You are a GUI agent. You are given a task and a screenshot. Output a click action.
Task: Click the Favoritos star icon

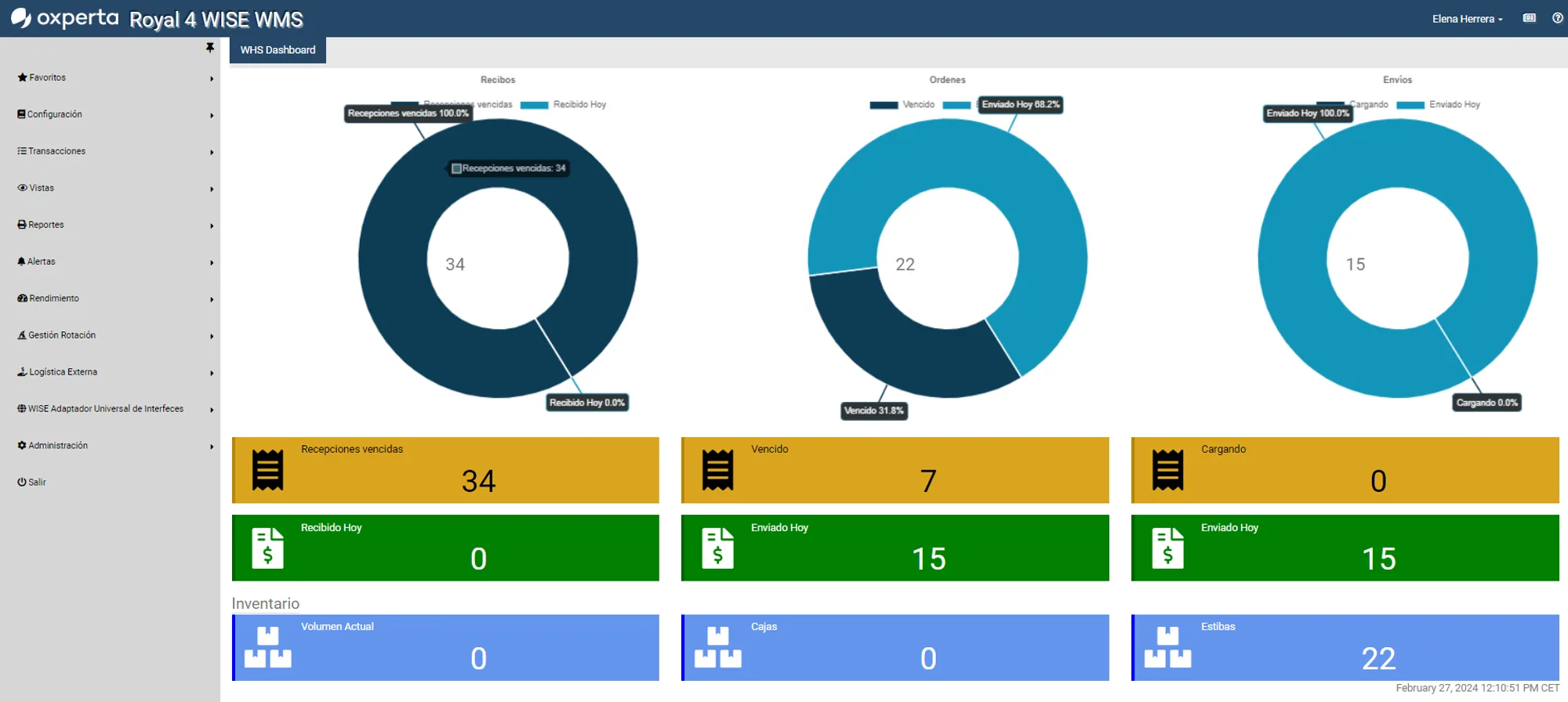[x=22, y=78]
